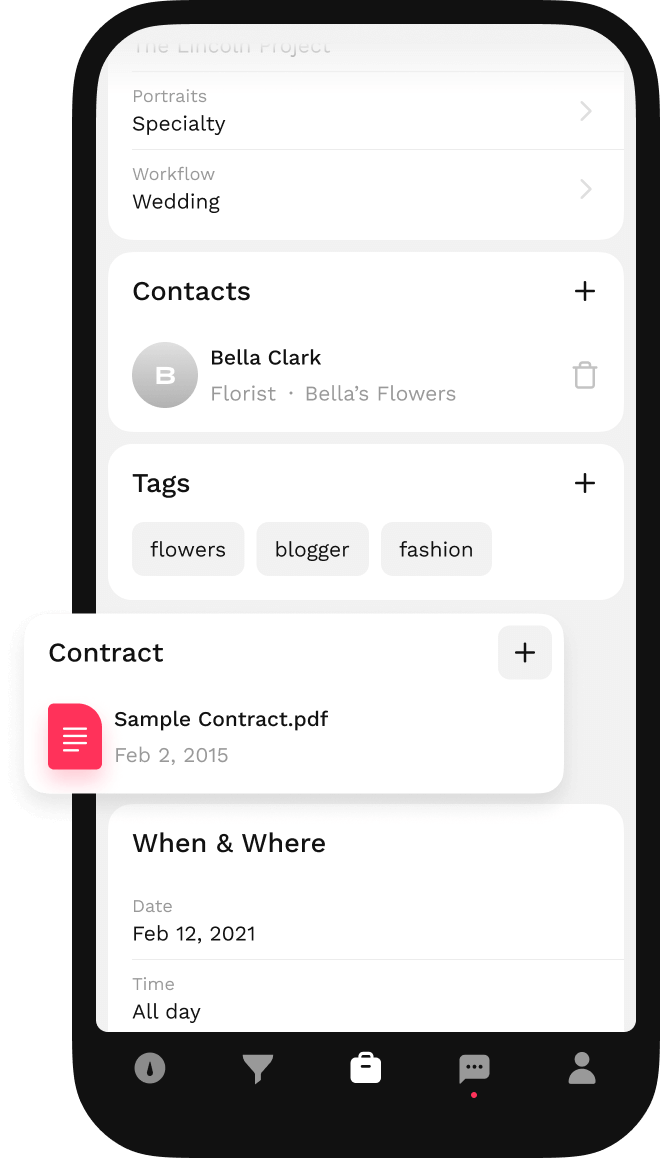Open the Contract plus button

(524, 652)
